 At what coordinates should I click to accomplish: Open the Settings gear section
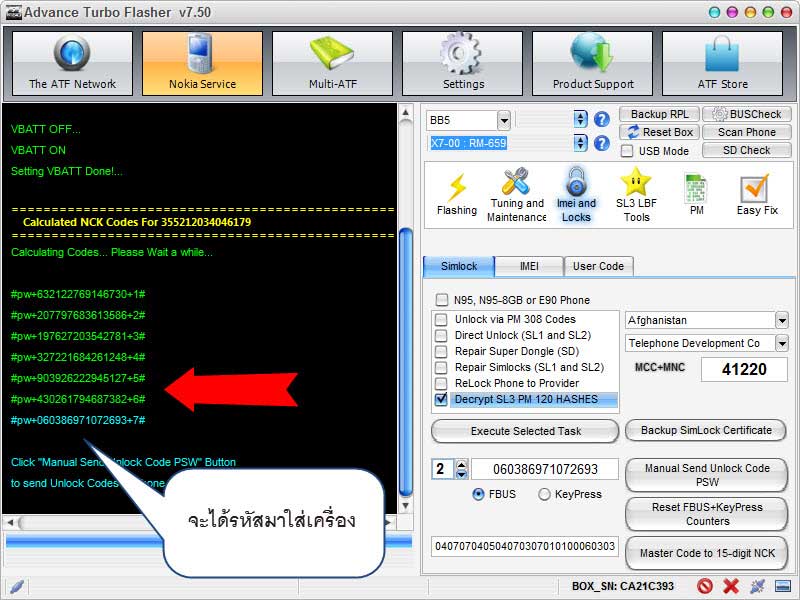coord(463,63)
